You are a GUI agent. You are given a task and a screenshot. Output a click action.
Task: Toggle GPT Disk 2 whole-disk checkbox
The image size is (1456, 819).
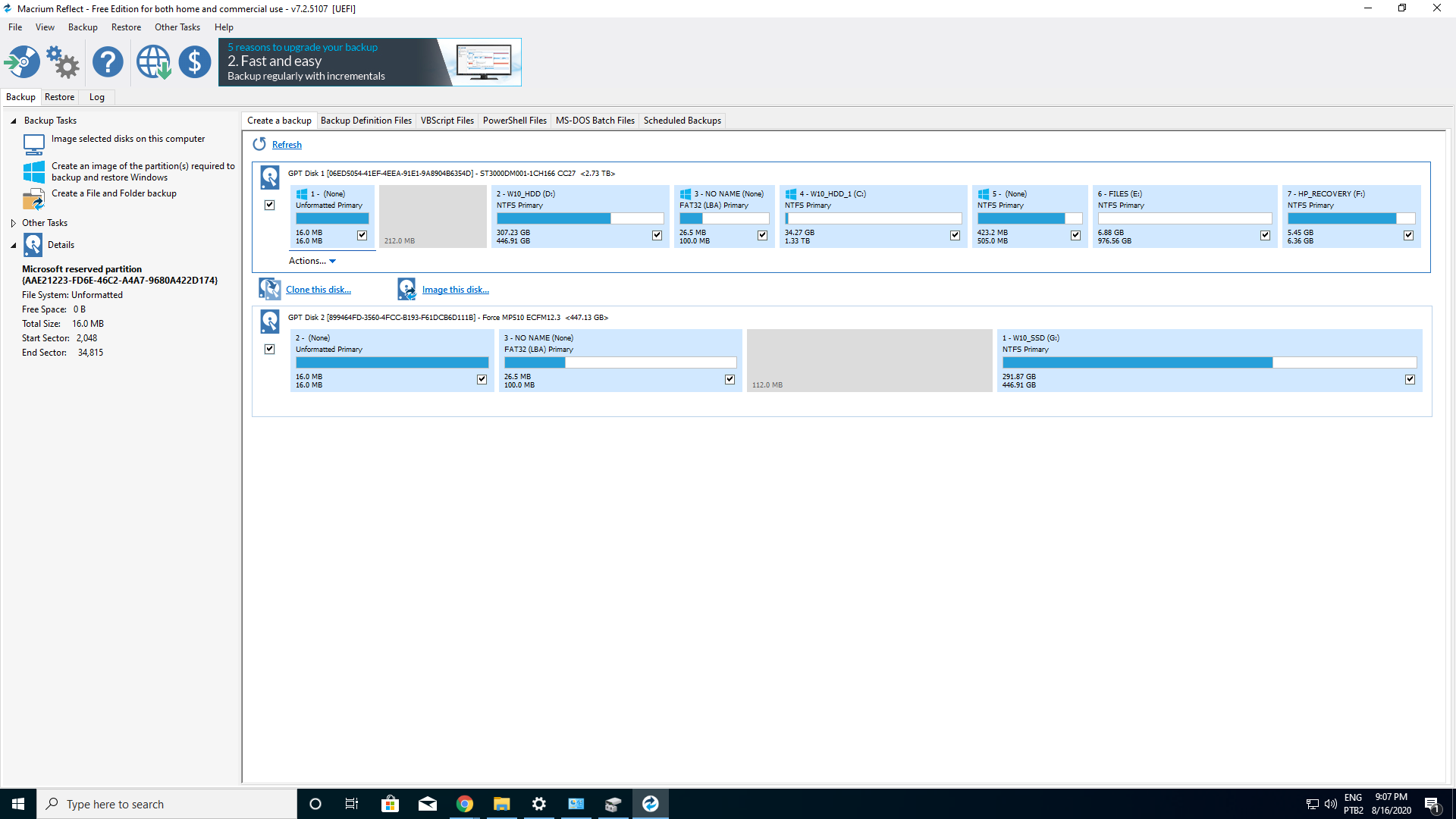[269, 349]
